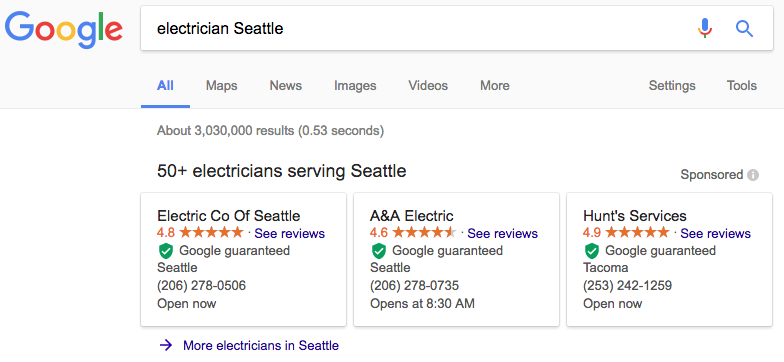The height and width of the screenshot is (362, 784).
Task: Click the arrow next to More electricians
Action: (x=166, y=345)
